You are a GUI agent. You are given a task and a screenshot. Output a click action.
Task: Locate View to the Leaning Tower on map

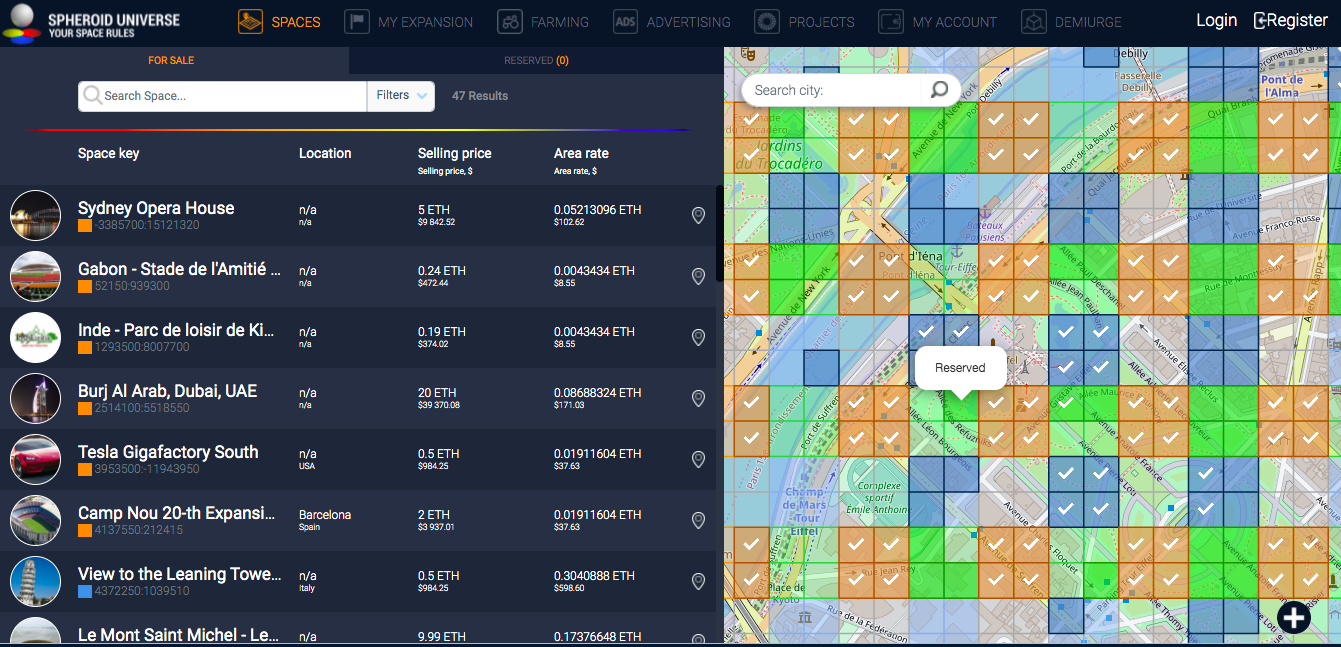(698, 581)
